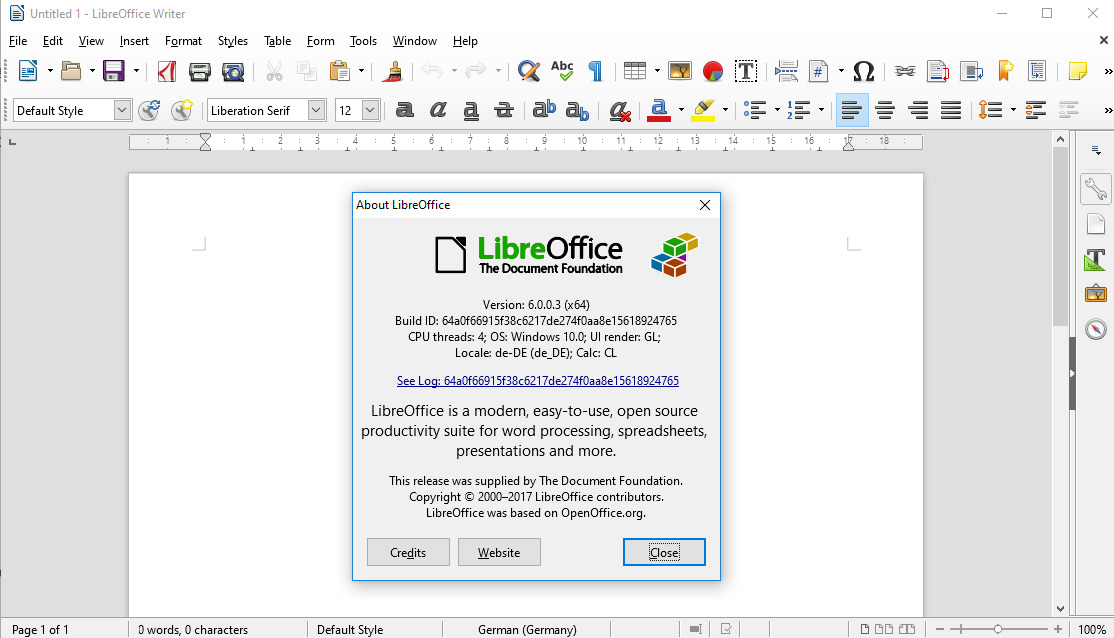Open the Liberation Serif font dropdown
Screen dimensions: 1114x638
315,110
